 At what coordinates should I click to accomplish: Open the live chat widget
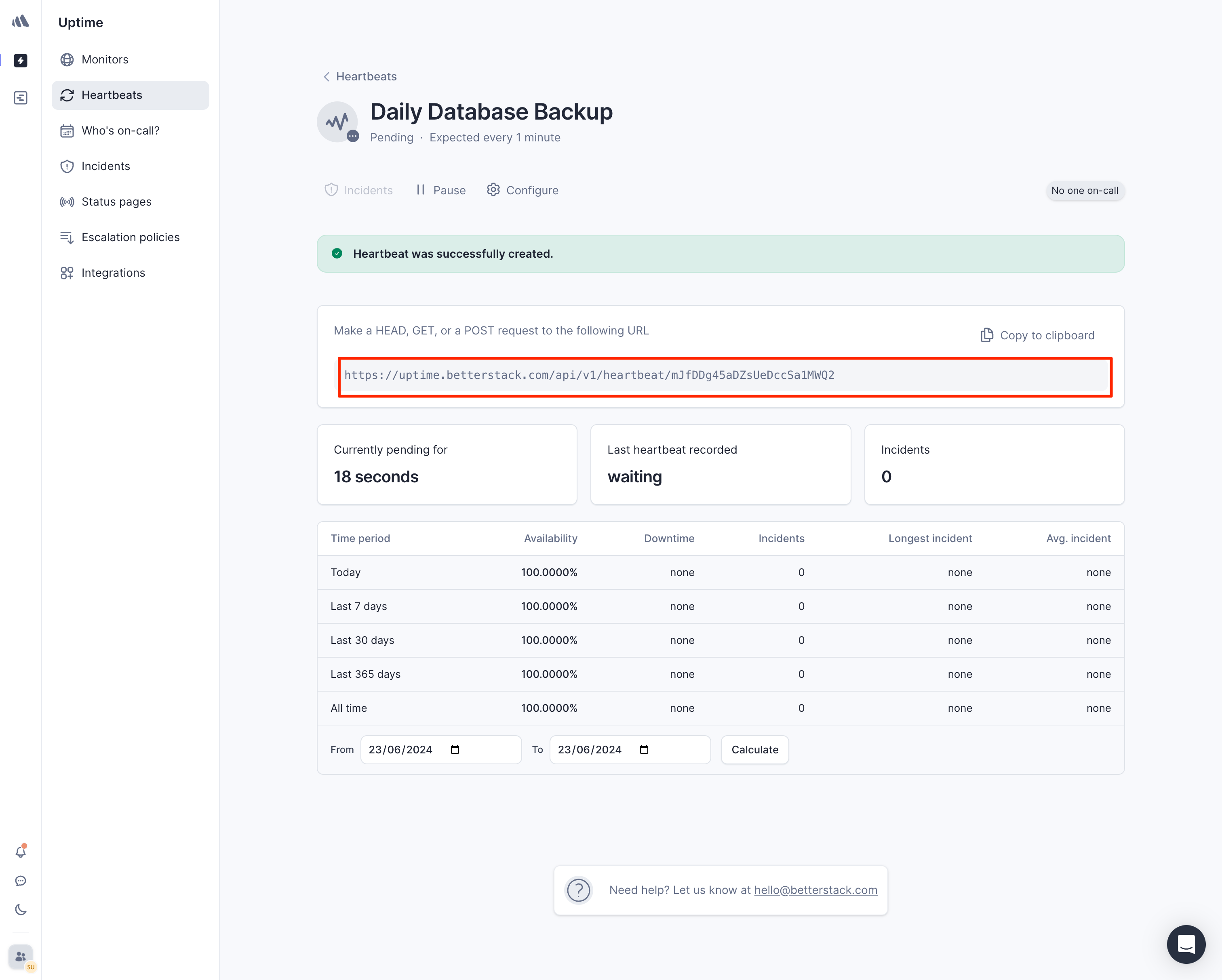(1186, 944)
